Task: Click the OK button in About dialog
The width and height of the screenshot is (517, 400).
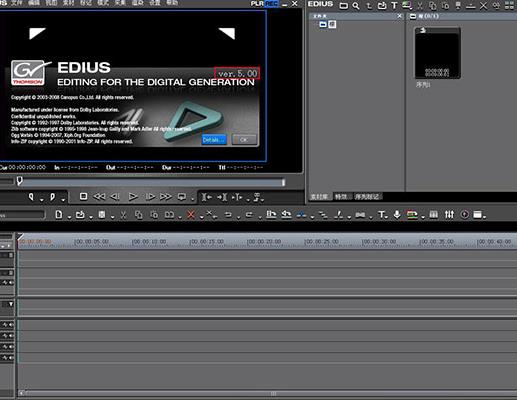Action: pos(244,140)
